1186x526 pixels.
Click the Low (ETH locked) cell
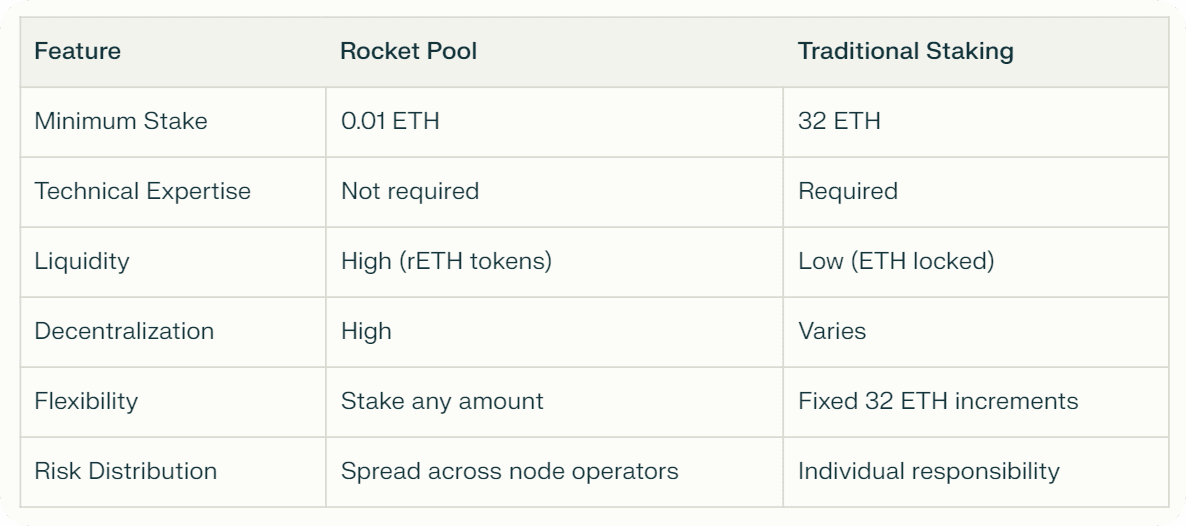coord(896,261)
